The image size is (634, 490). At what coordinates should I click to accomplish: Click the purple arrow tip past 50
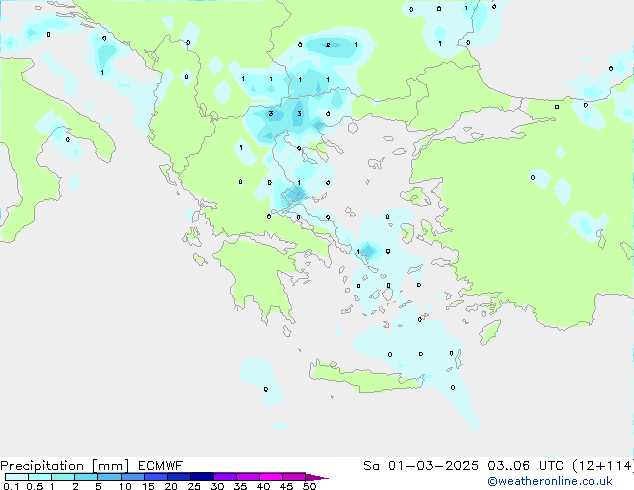pos(317,477)
